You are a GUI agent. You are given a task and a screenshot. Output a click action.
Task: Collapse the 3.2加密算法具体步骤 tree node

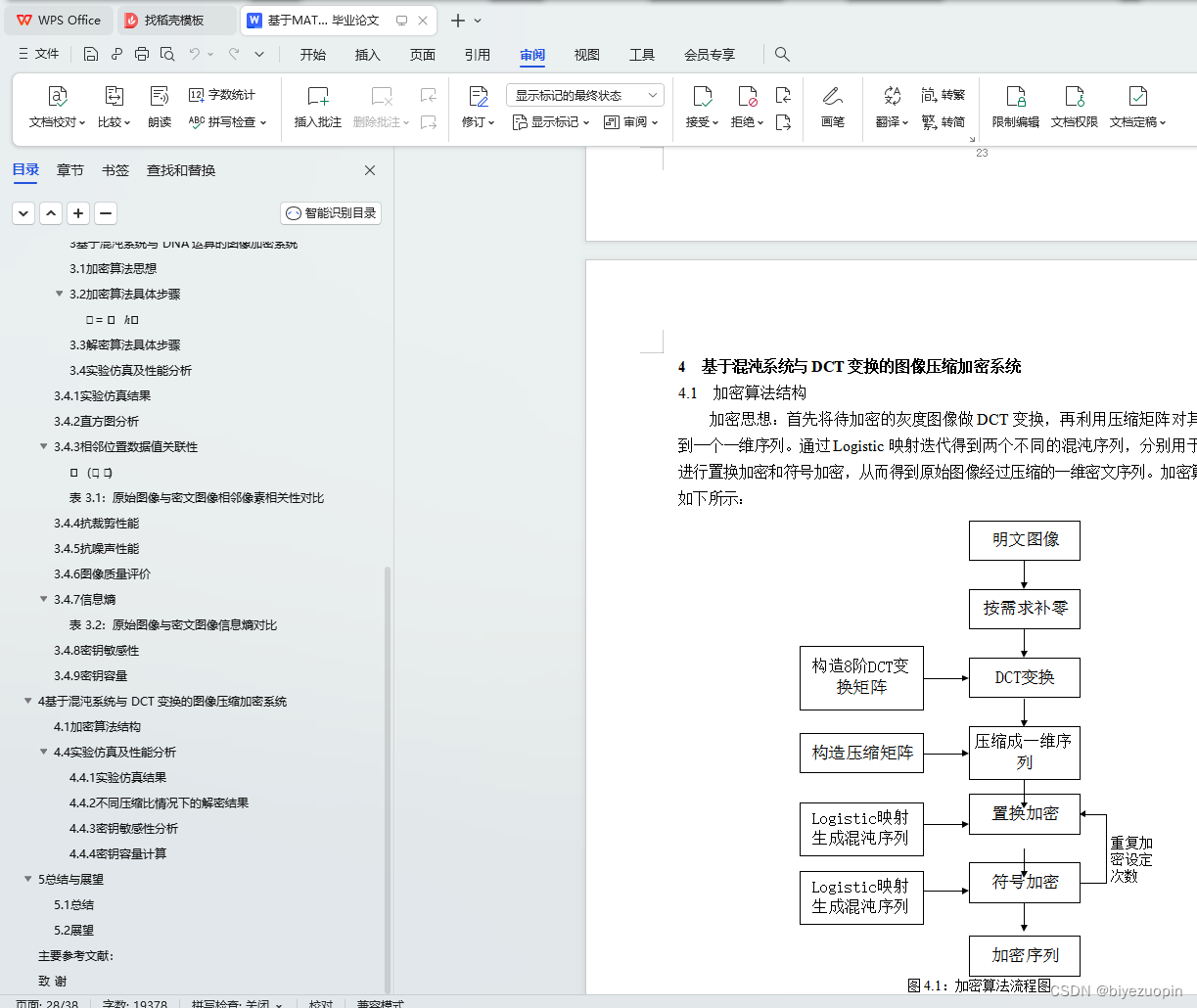[60, 294]
